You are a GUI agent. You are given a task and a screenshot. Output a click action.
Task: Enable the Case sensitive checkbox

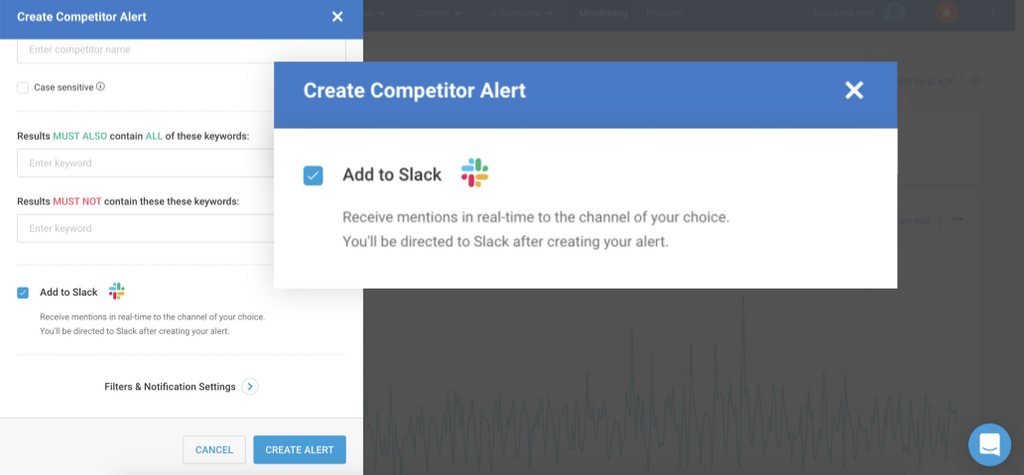point(23,88)
